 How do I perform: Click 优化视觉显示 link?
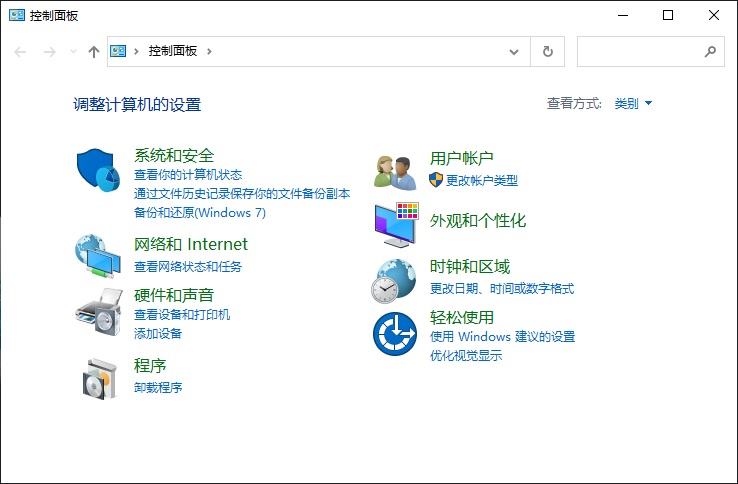point(466,355)
